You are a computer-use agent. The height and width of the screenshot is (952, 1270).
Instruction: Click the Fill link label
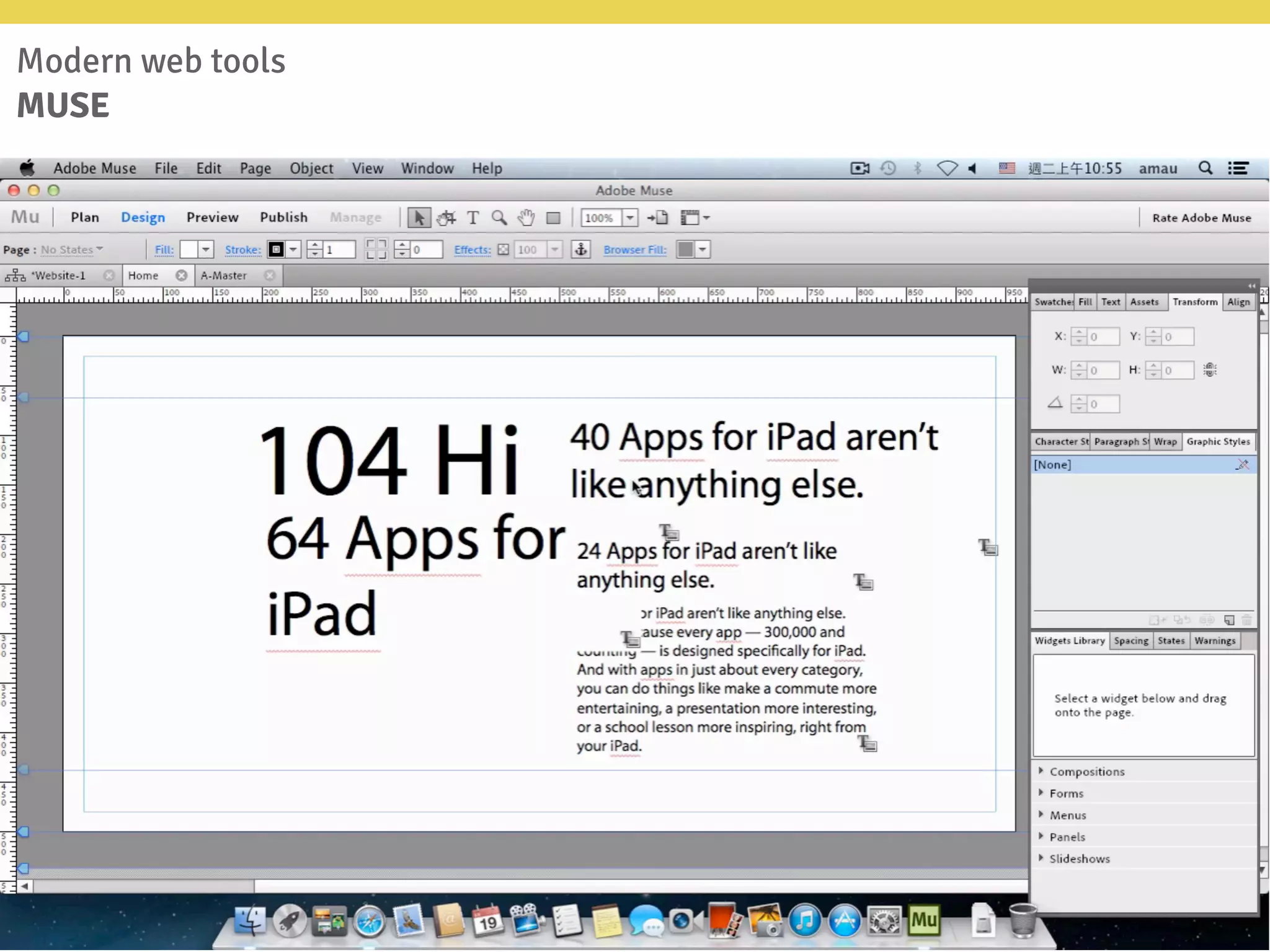[x=164, y=250]
